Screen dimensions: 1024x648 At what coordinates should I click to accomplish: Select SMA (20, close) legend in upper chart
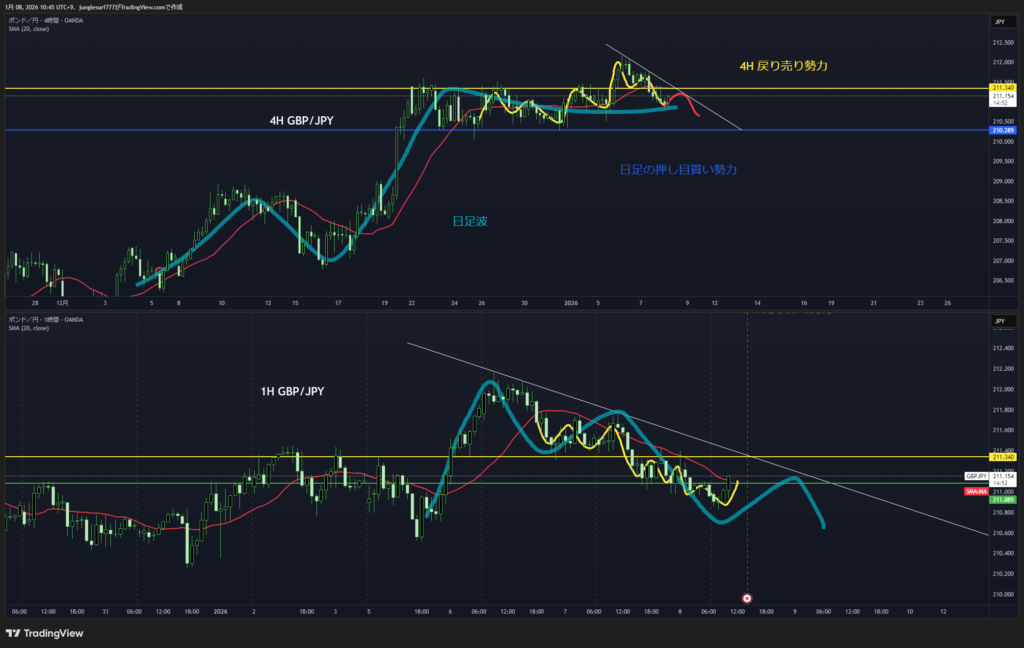coord(28,29)
